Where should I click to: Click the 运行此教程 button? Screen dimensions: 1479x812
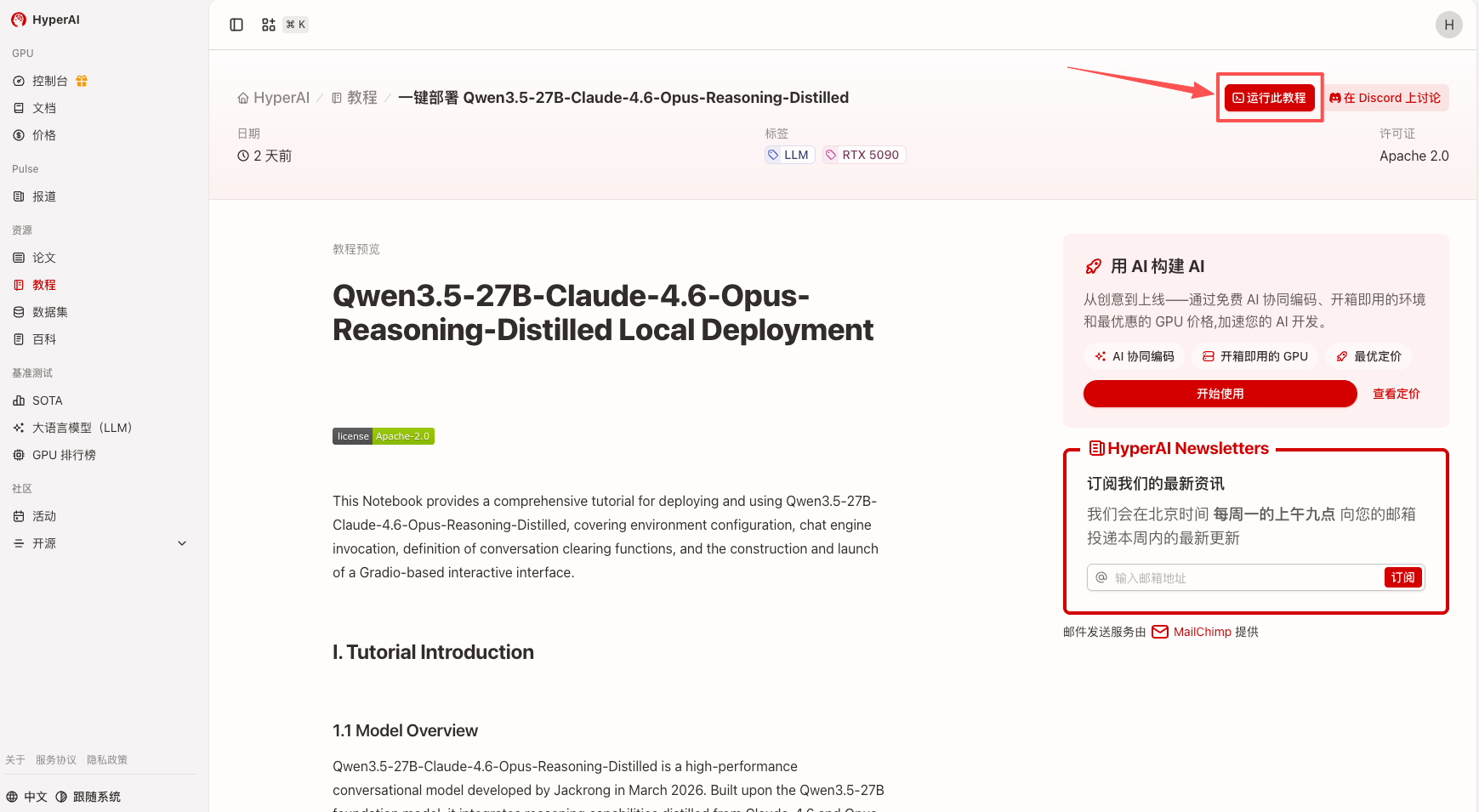pyautogui.click(x=1269, y=98)
